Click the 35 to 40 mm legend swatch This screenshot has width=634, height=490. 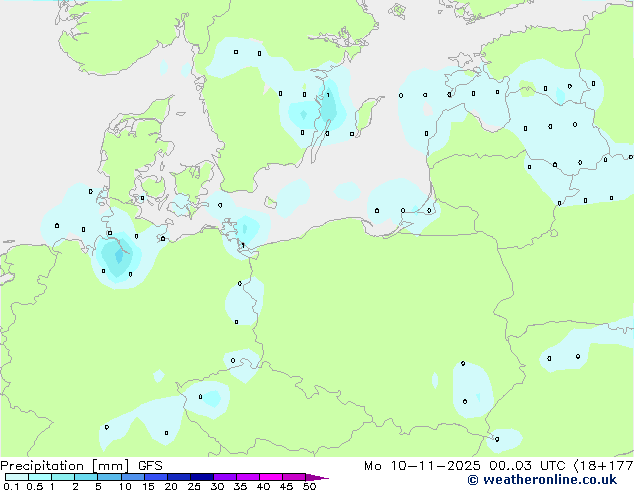pyautogui.click(x=247, y=477)
